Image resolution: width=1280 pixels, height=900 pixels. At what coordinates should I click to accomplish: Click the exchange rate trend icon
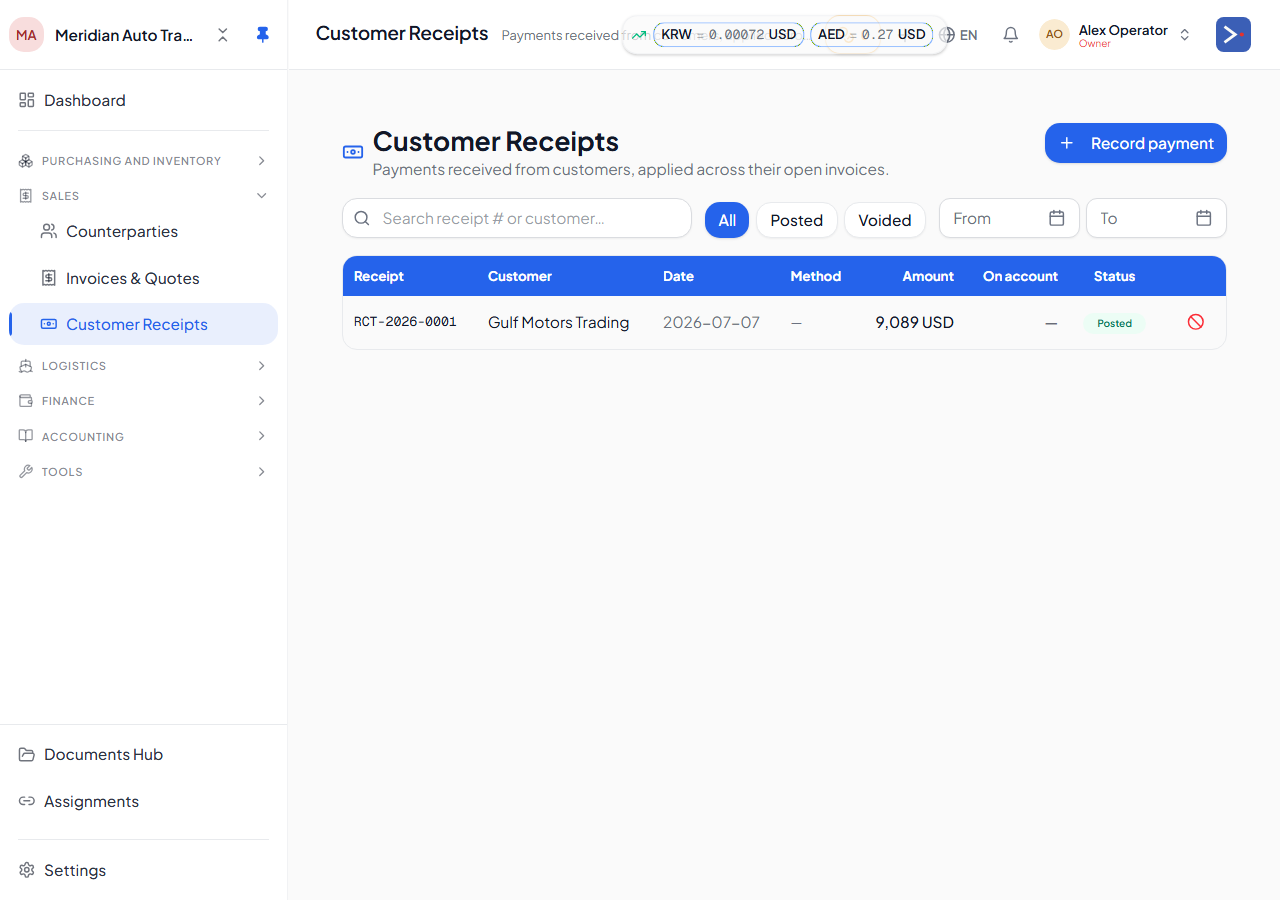pos(639,35)
